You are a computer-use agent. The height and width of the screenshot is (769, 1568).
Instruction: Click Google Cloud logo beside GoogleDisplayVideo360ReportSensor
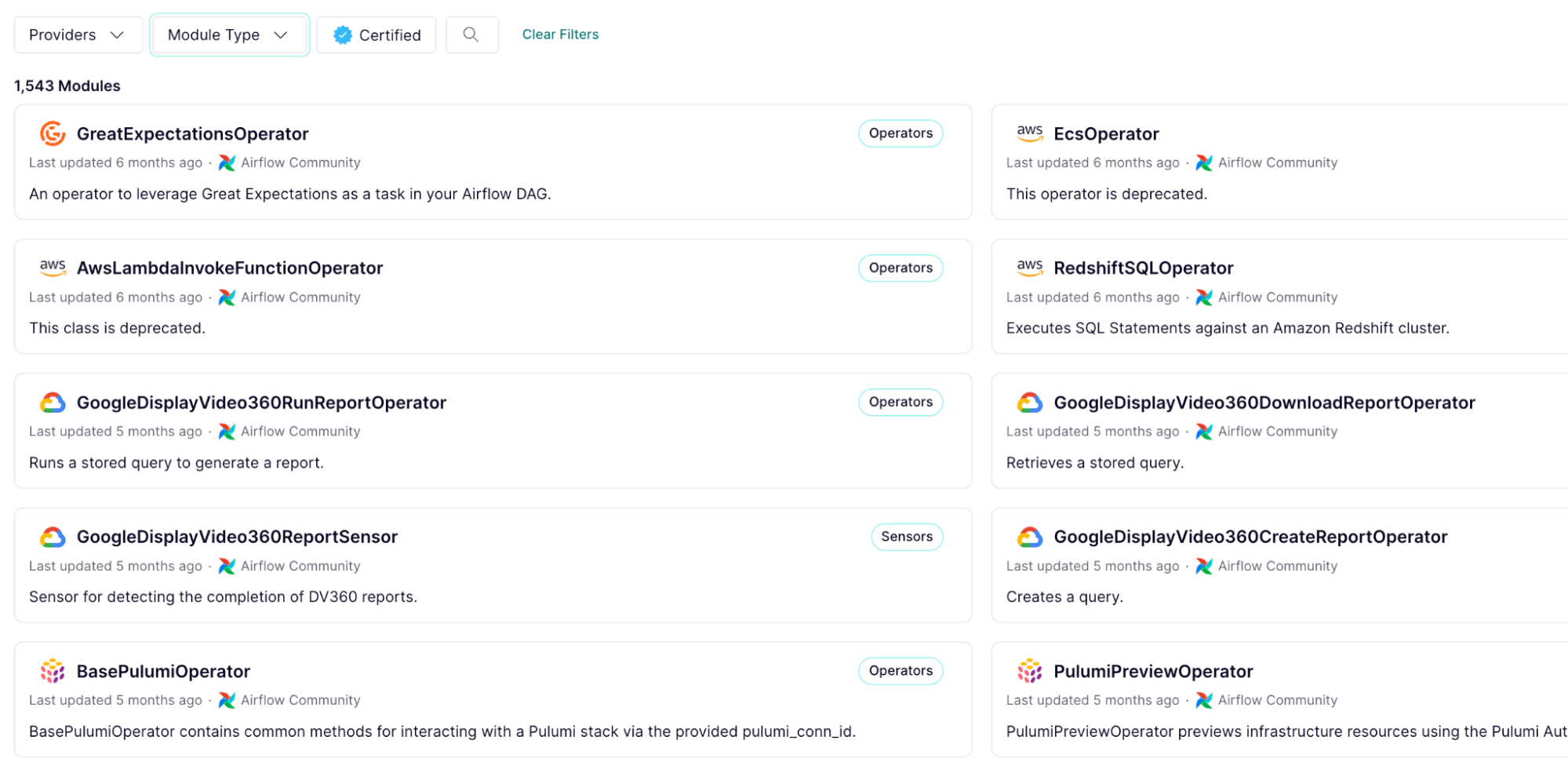pos(53,538)
